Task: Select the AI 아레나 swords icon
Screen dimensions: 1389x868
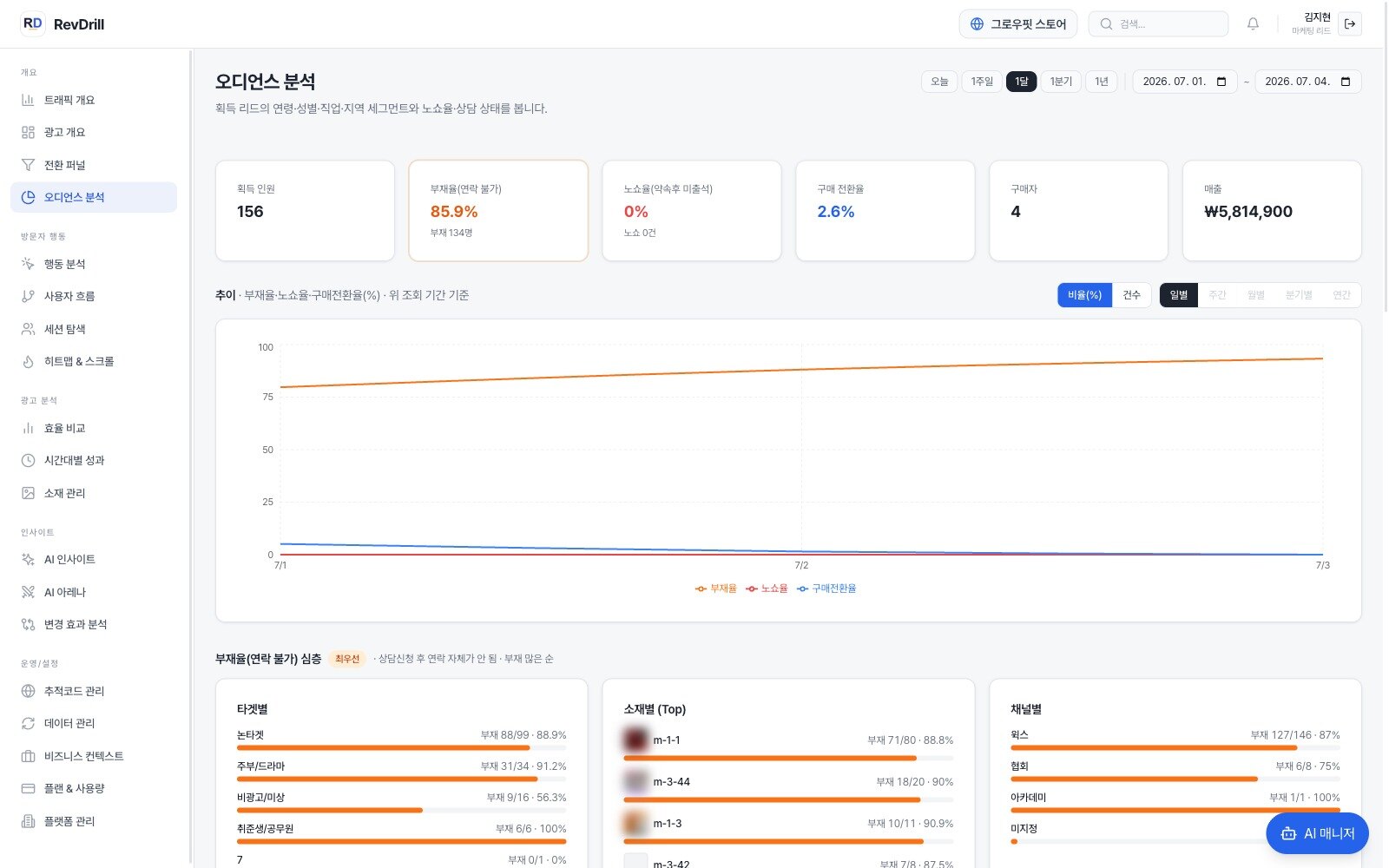Action: [28, 592]
